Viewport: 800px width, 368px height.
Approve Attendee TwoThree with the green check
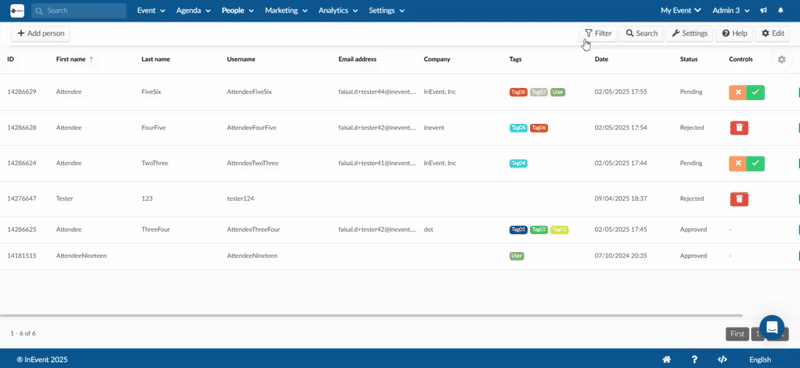click(756, 163)
